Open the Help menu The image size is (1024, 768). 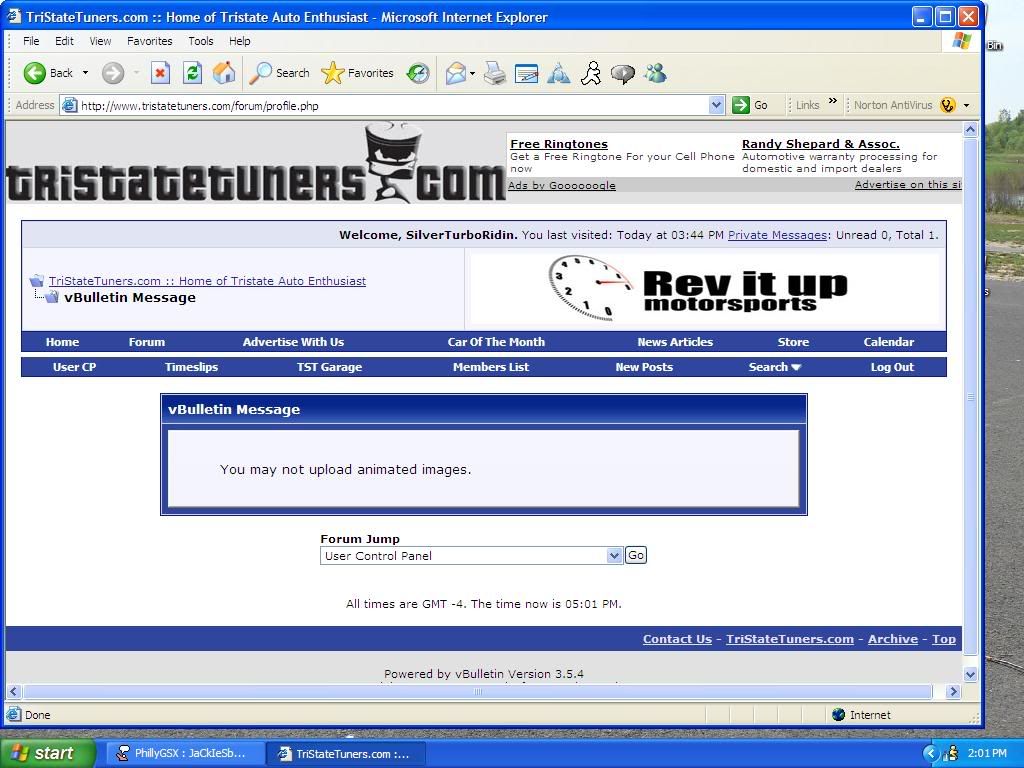[240, 41]
